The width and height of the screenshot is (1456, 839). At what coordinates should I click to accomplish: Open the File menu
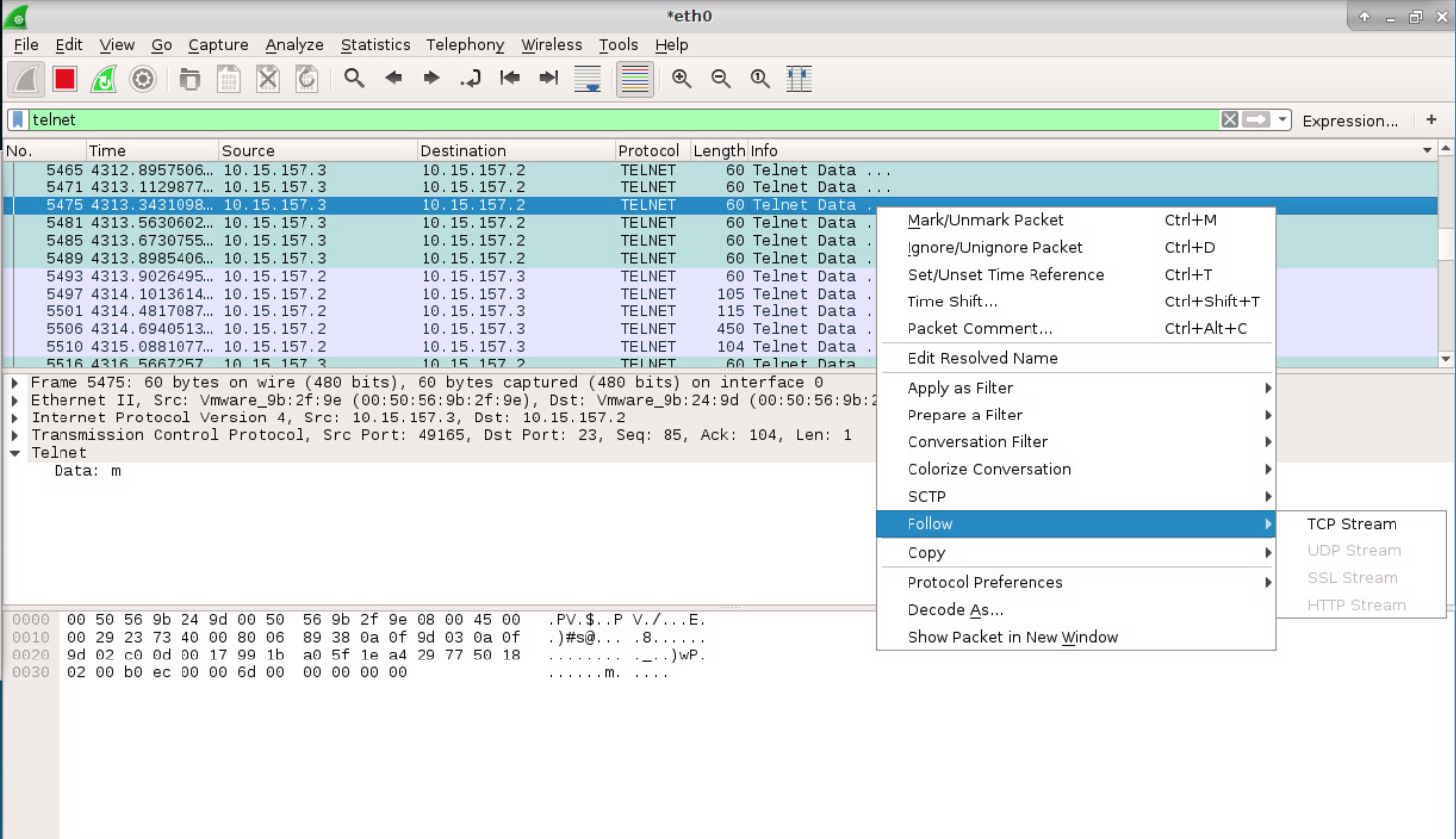(26, 45)
